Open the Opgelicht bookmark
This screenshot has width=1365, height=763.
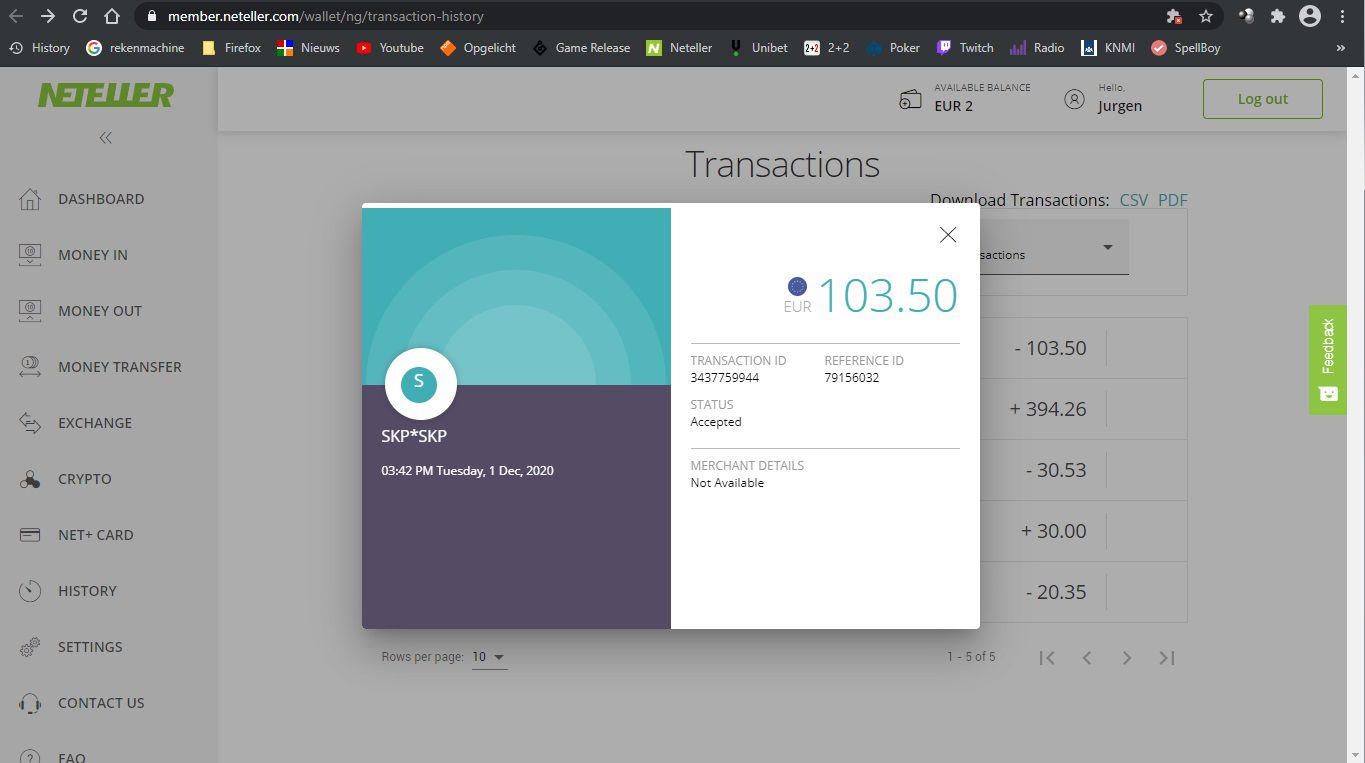pyautogui.click(x=478, y=48)
